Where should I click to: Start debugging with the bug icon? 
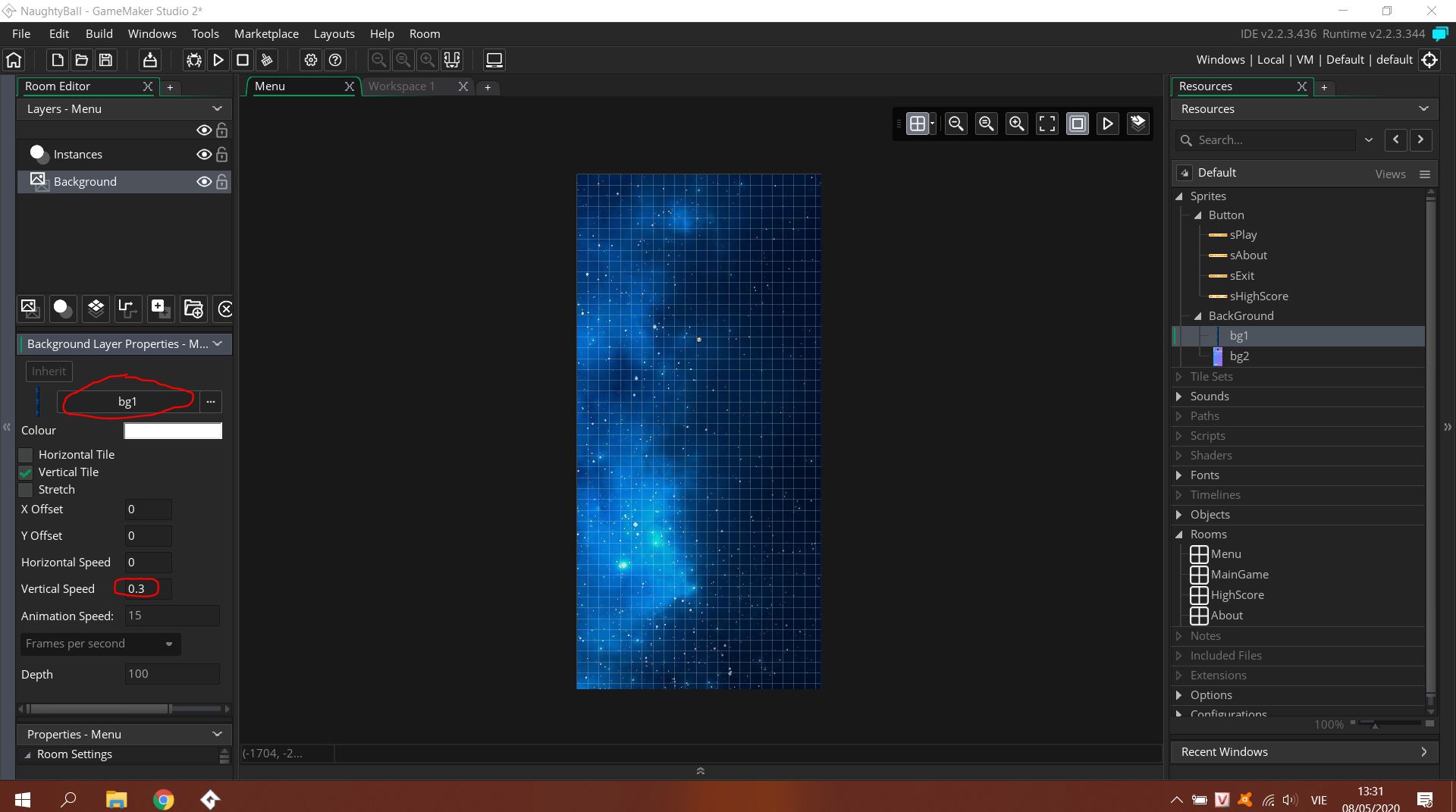(194, 60)
